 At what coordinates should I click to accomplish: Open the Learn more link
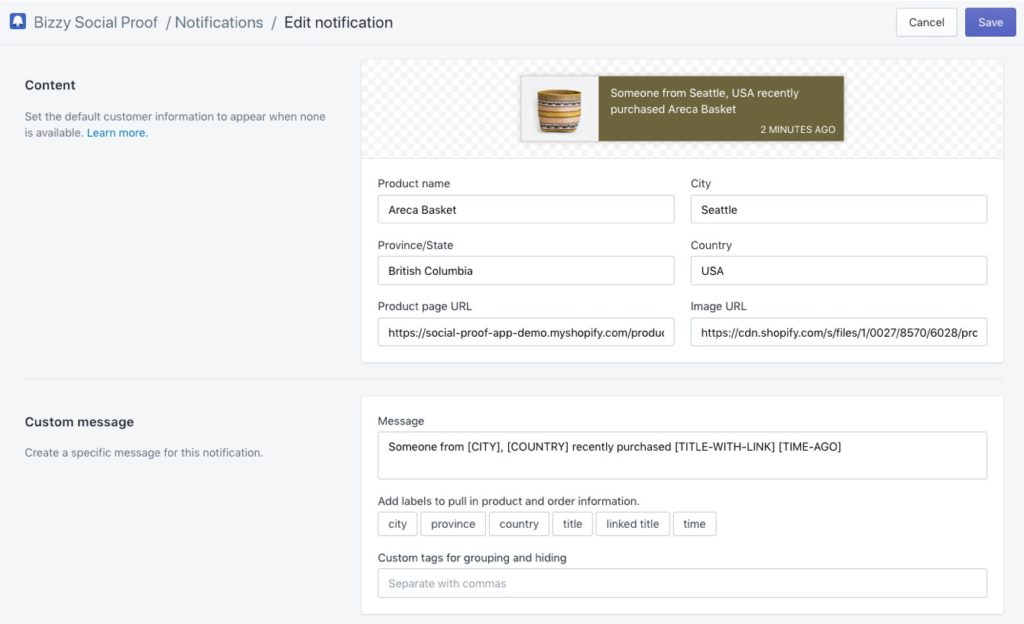[118, 133]
